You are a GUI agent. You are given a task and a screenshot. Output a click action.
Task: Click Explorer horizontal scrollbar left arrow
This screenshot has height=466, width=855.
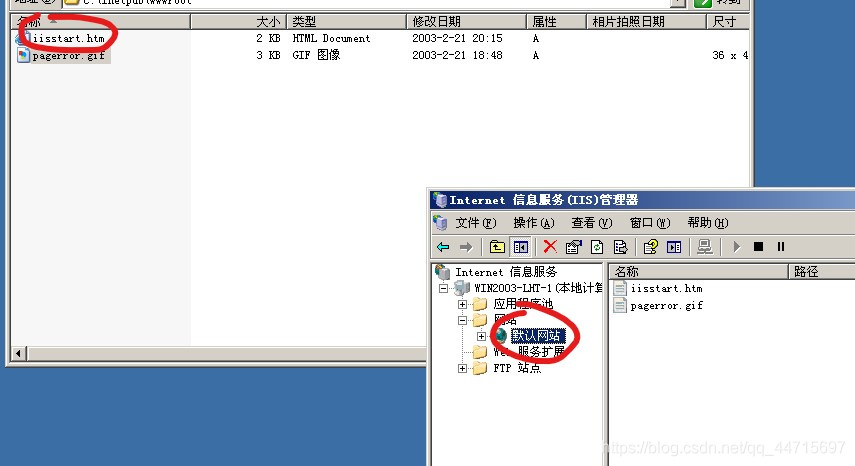click(x=18, y=353)
